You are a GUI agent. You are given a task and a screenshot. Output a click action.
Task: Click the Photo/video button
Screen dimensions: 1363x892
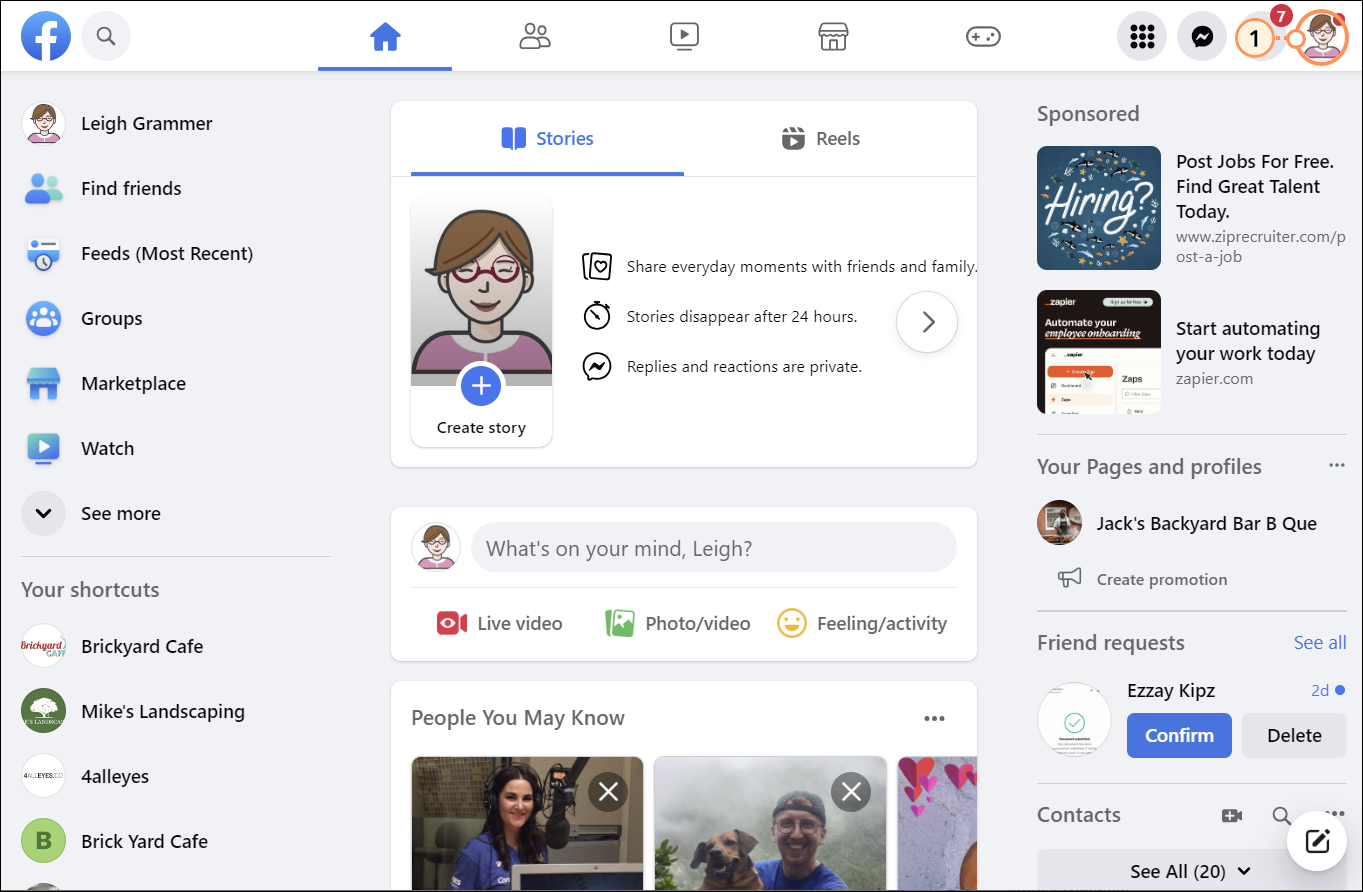678,624
